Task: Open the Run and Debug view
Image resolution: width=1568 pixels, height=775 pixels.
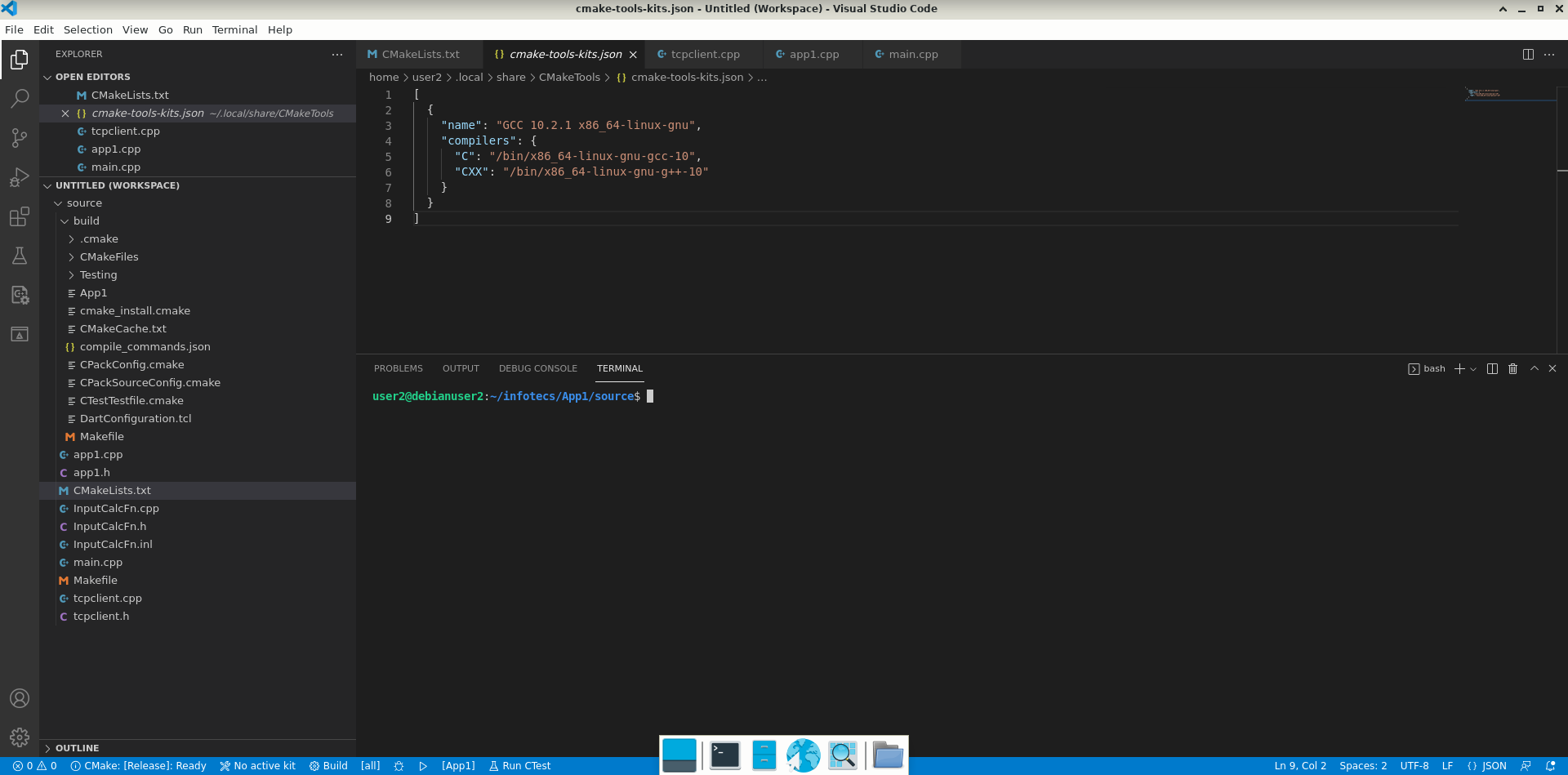Action: click(x=20, y=177)
